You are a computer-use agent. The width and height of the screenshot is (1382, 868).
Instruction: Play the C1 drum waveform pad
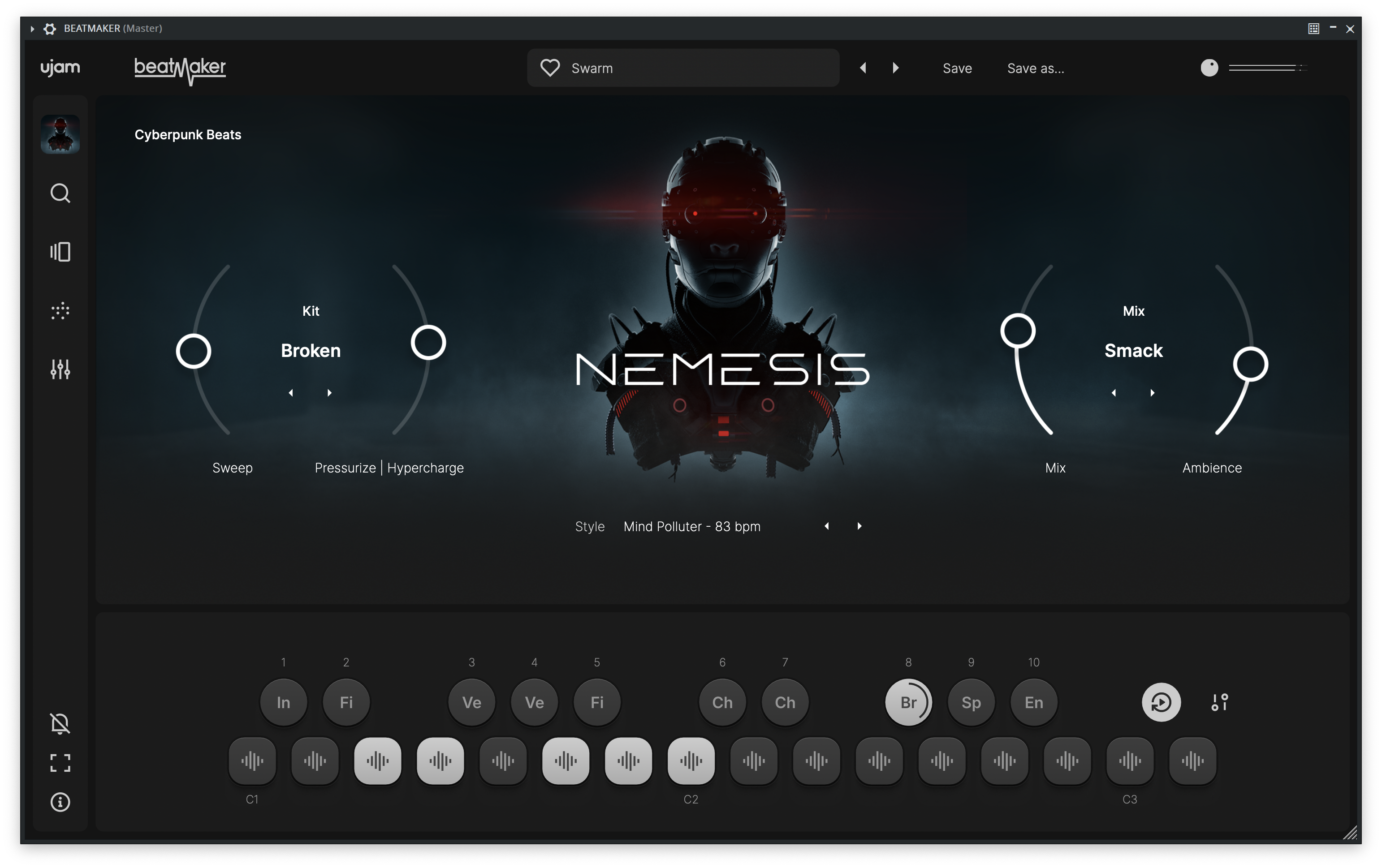252,761
